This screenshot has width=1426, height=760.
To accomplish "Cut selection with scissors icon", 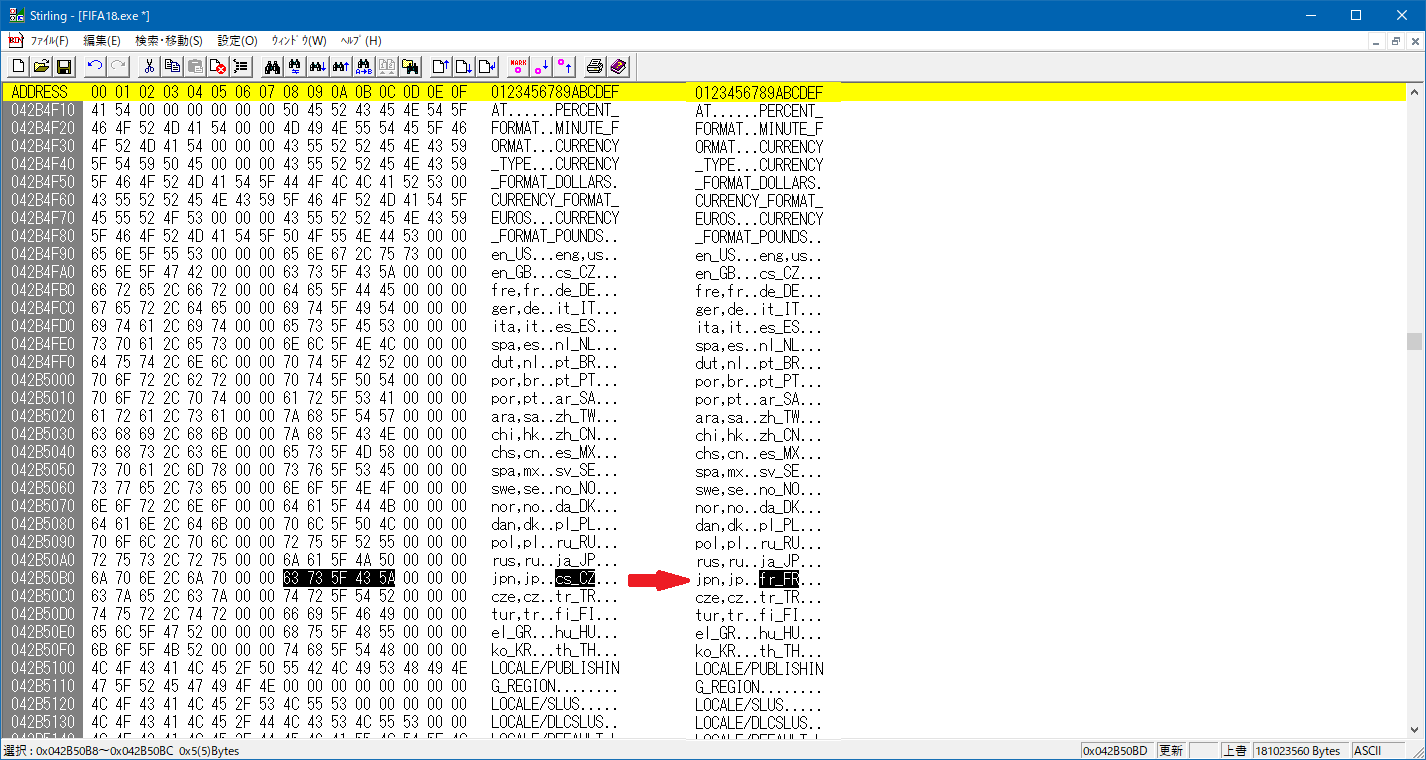I will (149, 67).
